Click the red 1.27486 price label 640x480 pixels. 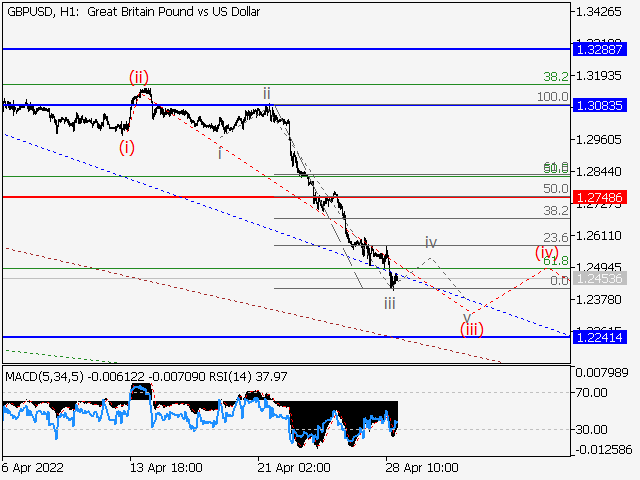600,197
